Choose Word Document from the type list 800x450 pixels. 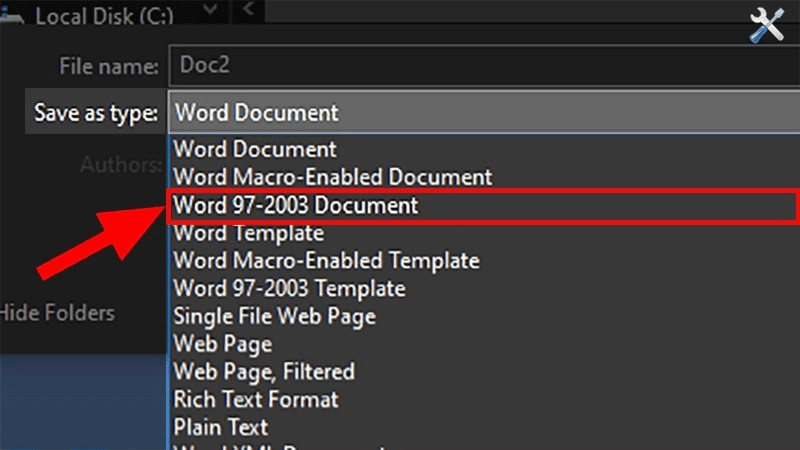255,149
